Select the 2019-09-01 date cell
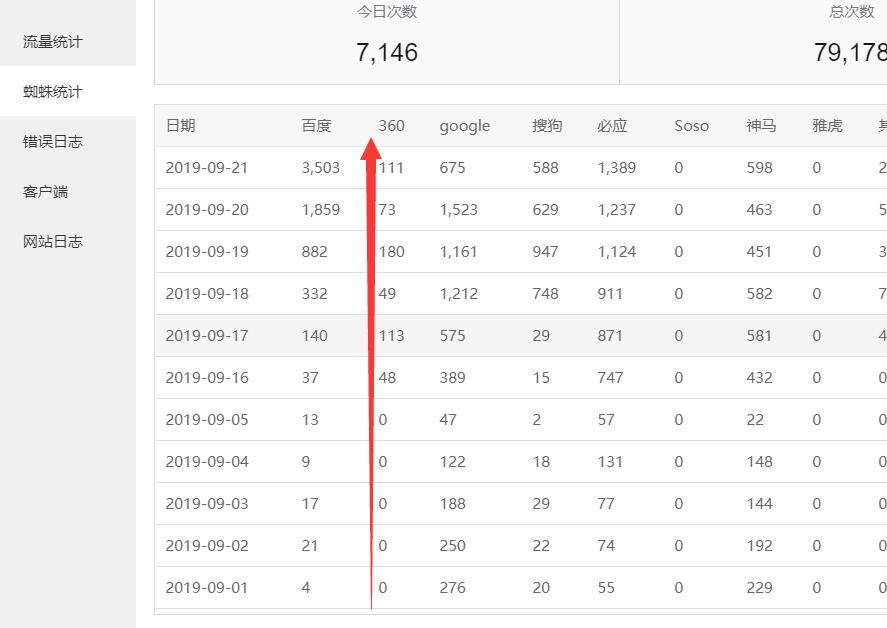The image size is (887, 628). click(x=207, y=588)
